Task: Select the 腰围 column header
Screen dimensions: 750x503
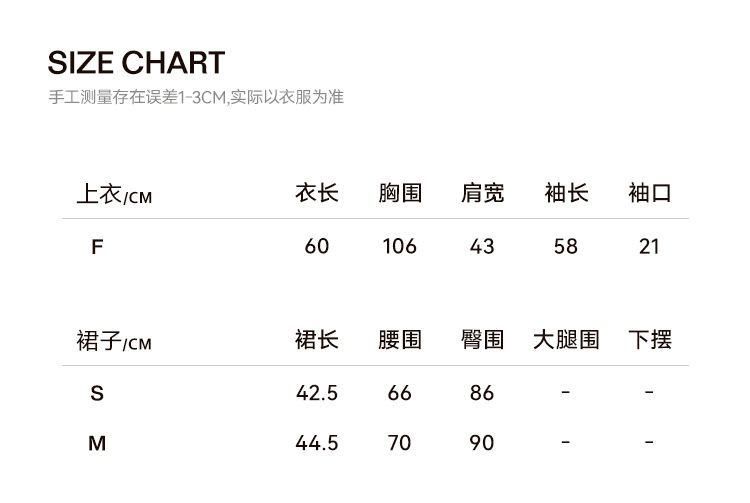Action: (399, 340)
